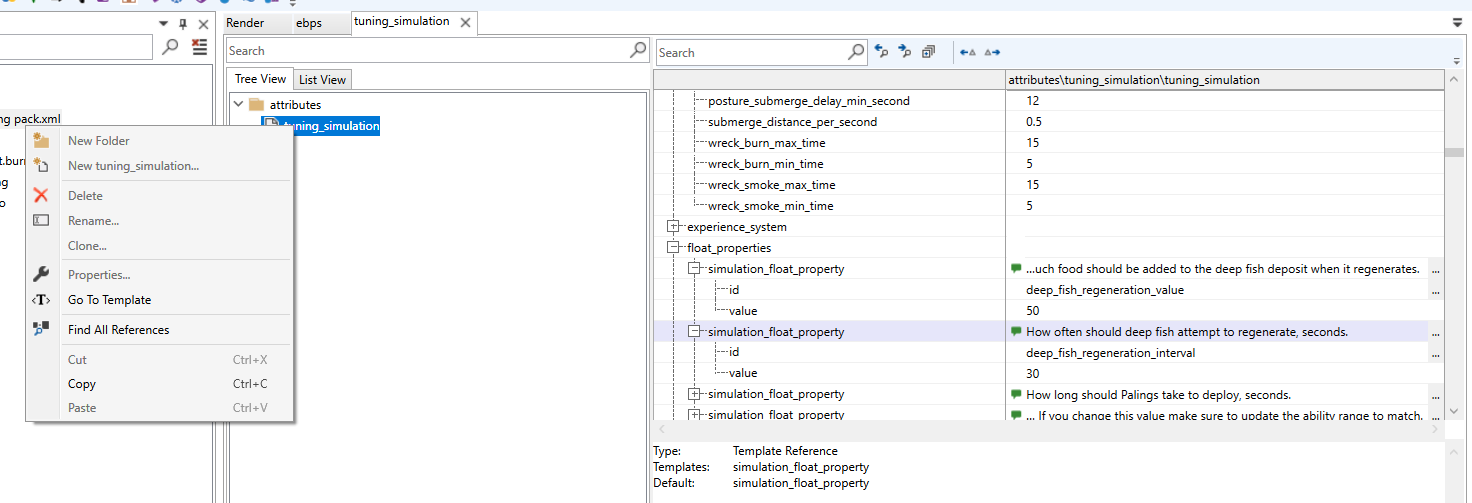Choose Go To Template from context menu
1472x503 pixels.
pos(109,300)
